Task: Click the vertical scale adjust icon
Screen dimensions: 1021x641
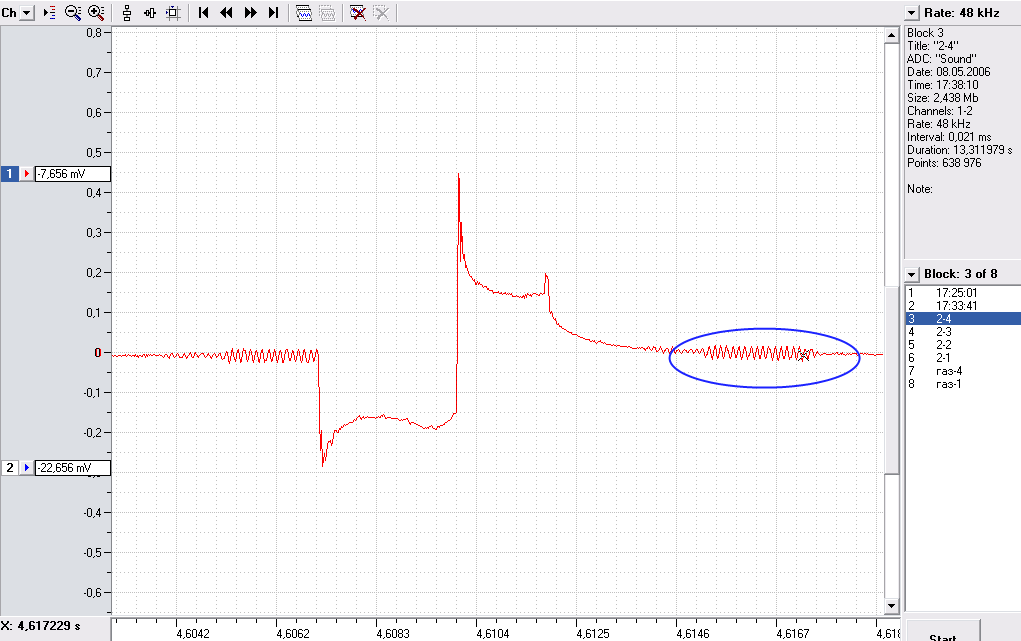Action: 127,13
